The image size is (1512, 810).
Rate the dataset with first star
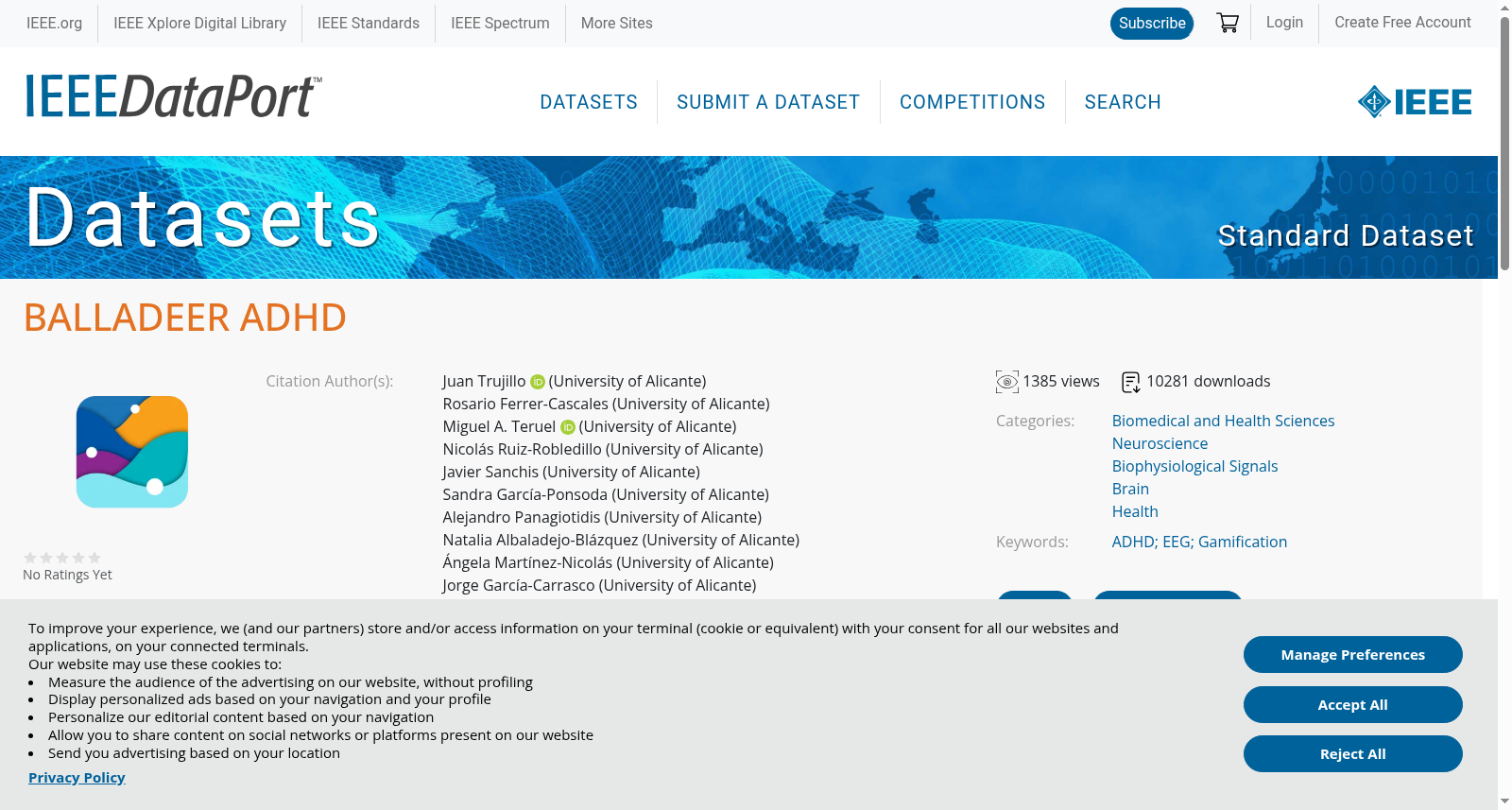coord(30,558)
